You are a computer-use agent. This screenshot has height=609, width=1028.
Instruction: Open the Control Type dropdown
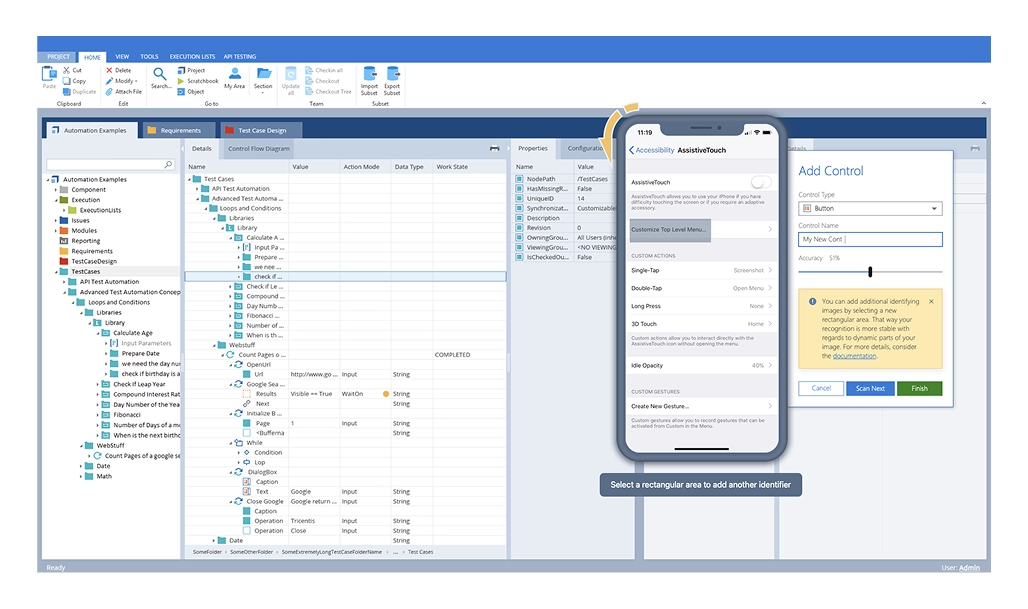[x=870, y=209]
